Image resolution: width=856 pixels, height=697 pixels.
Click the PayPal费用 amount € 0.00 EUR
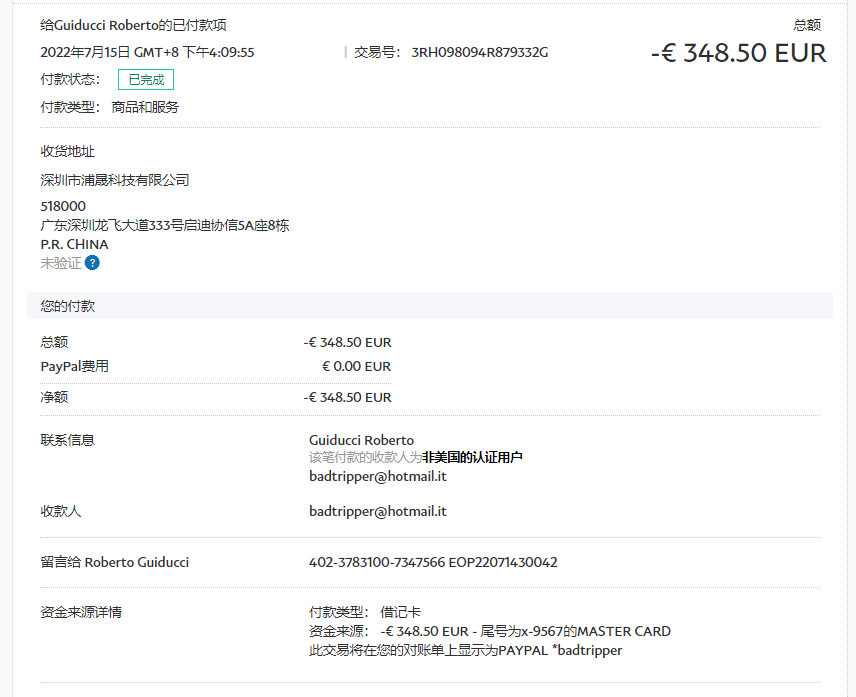pyautogui.click(x=356, y=366)
